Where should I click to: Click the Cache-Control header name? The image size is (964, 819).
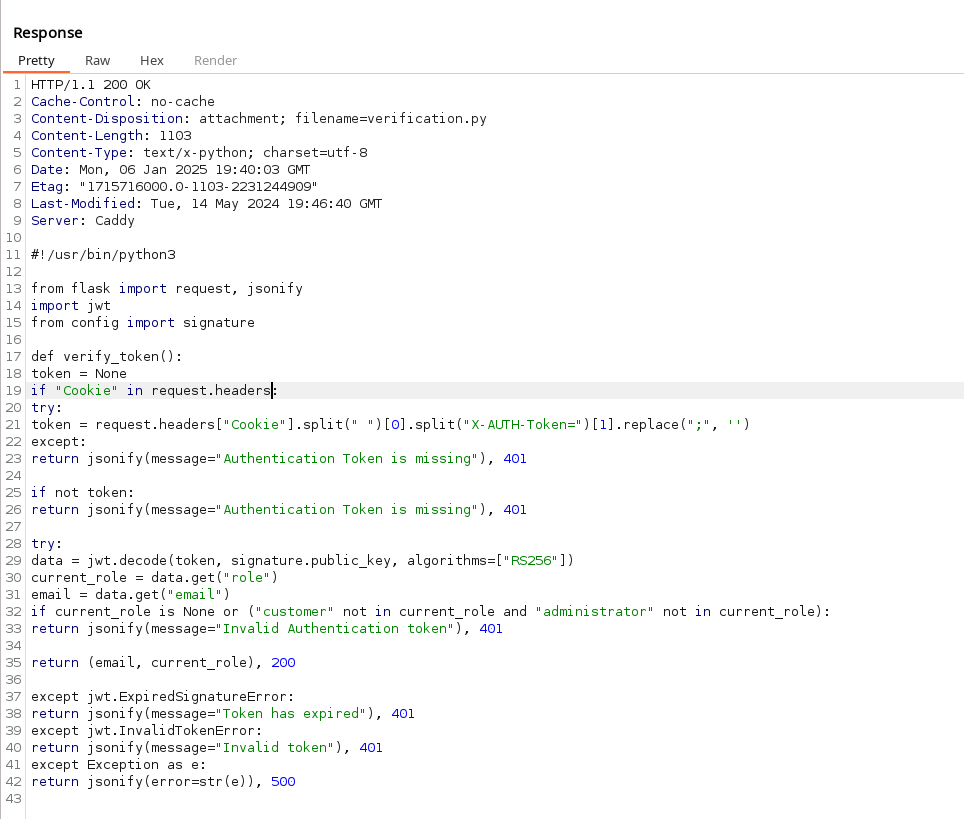(83, 101)
